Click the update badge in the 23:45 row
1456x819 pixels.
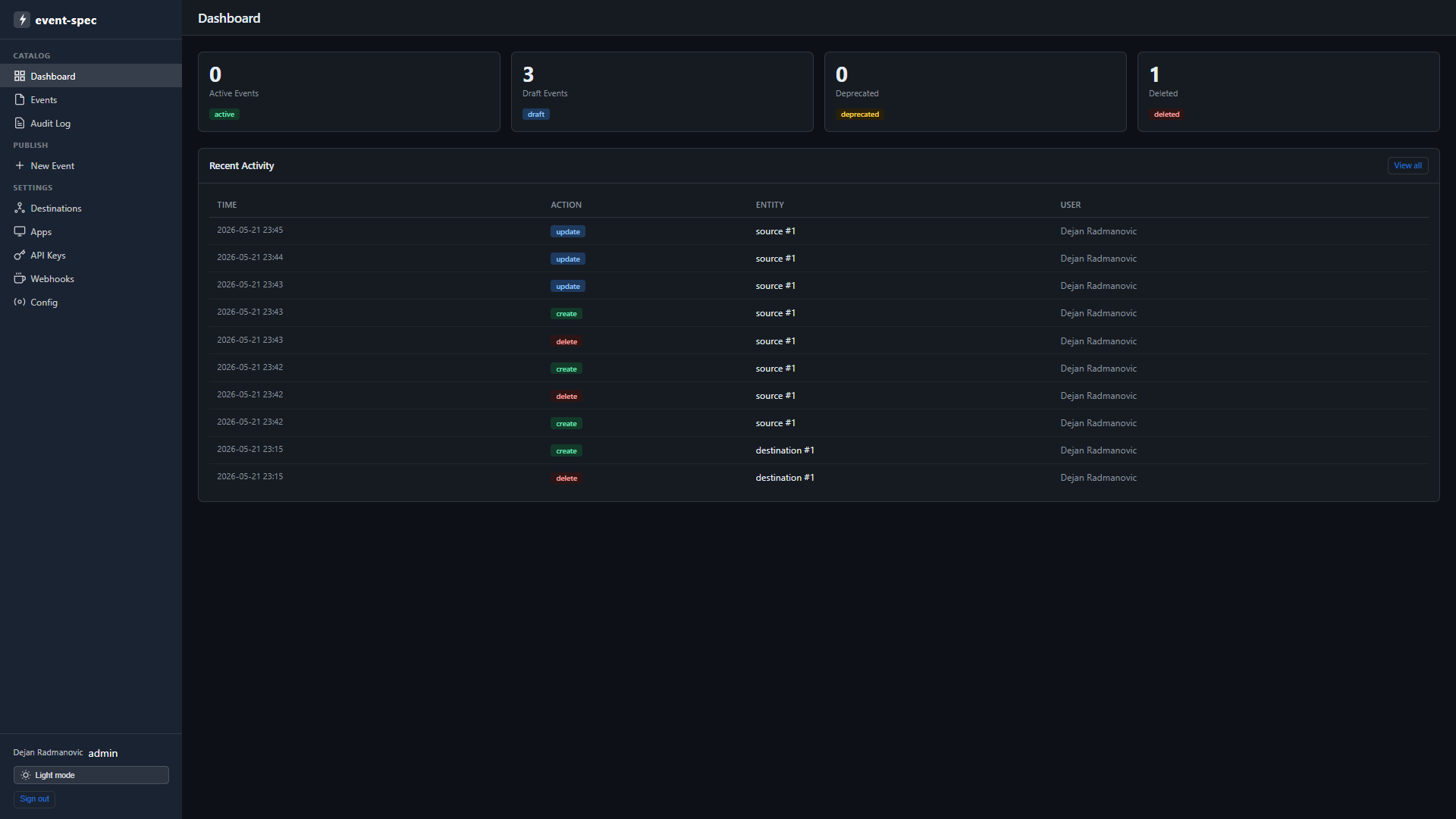pos(568,231)
